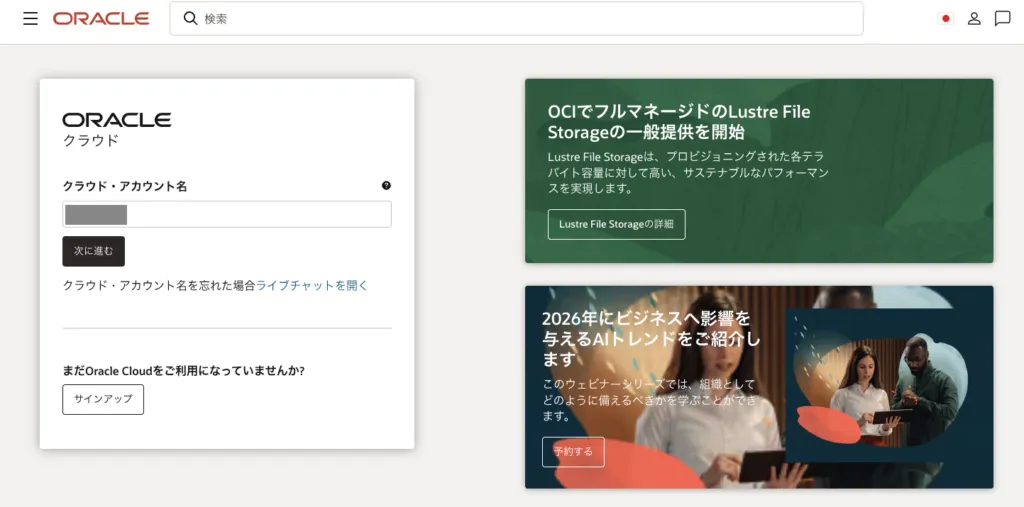Click the Lustre File Storageは description paragraph
The image size is (1024, 507).
point(688,173)
